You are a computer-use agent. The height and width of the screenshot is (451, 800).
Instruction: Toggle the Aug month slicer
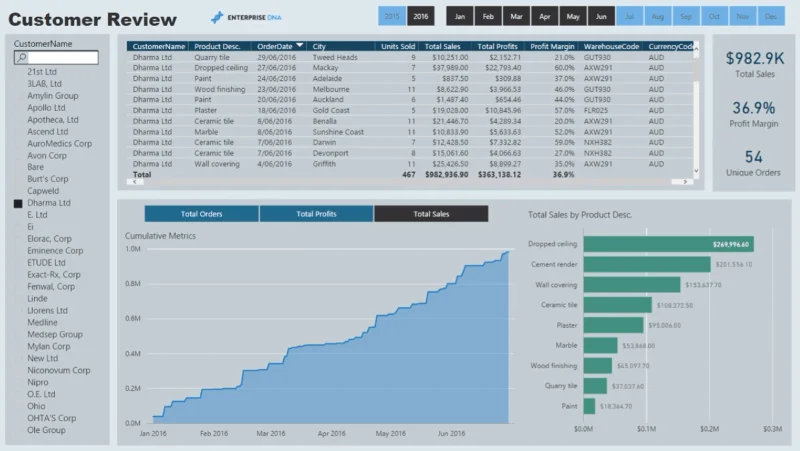pyautogui.click(x=658, y=16)
